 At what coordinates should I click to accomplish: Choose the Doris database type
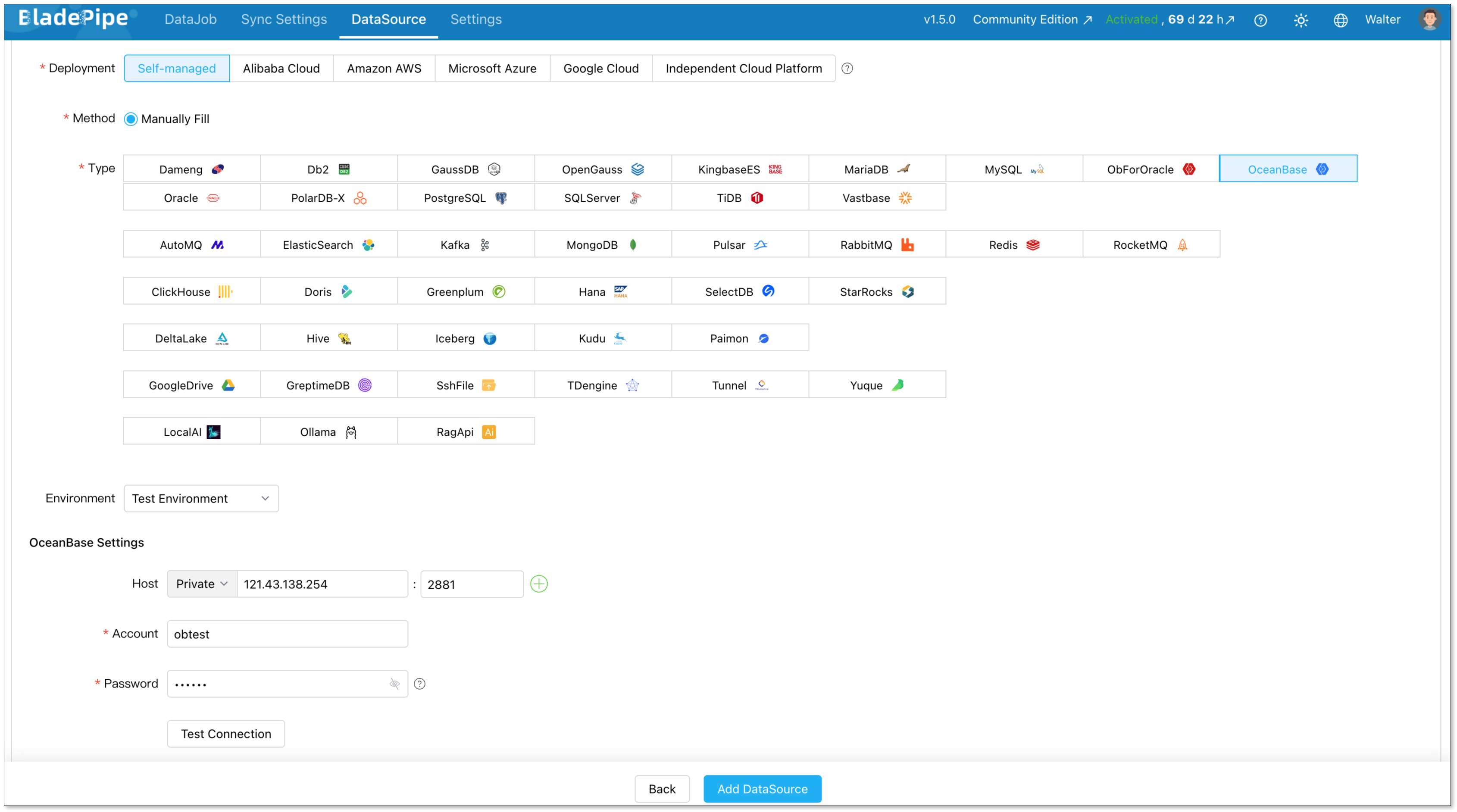coord(328,291)
